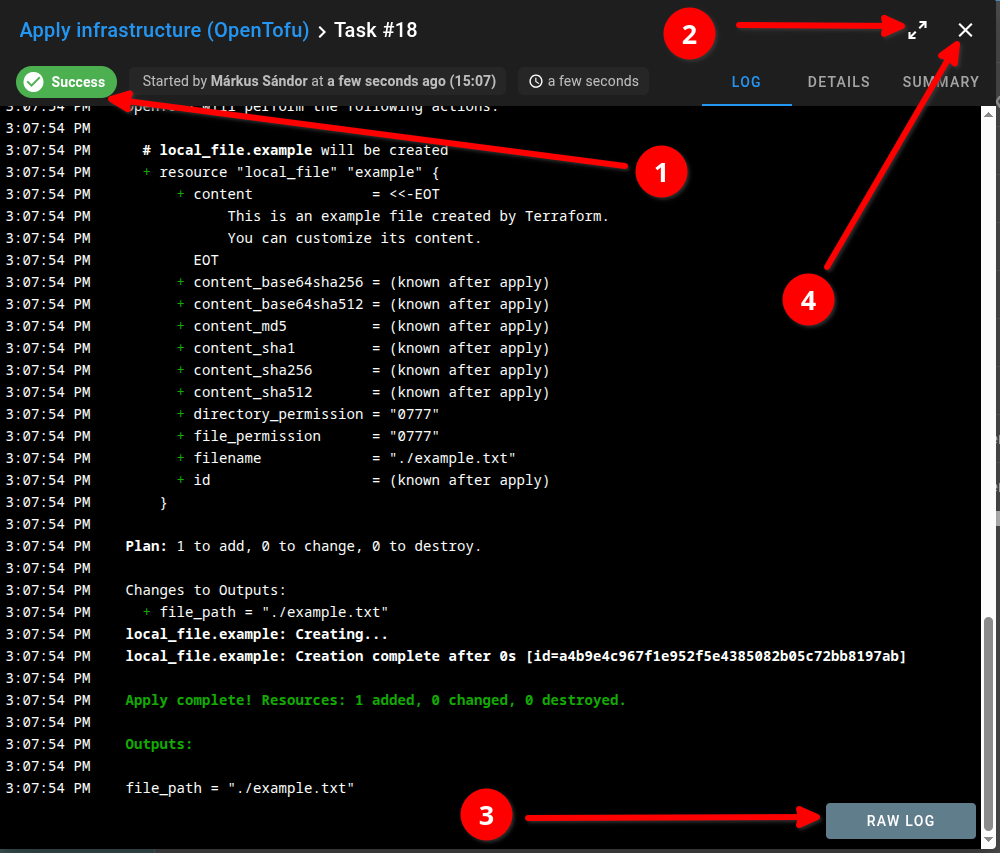The height and width of the screenshot is (853, 1000).
Task: Expand the task log to fullscreen
Action: coord(917,30)
